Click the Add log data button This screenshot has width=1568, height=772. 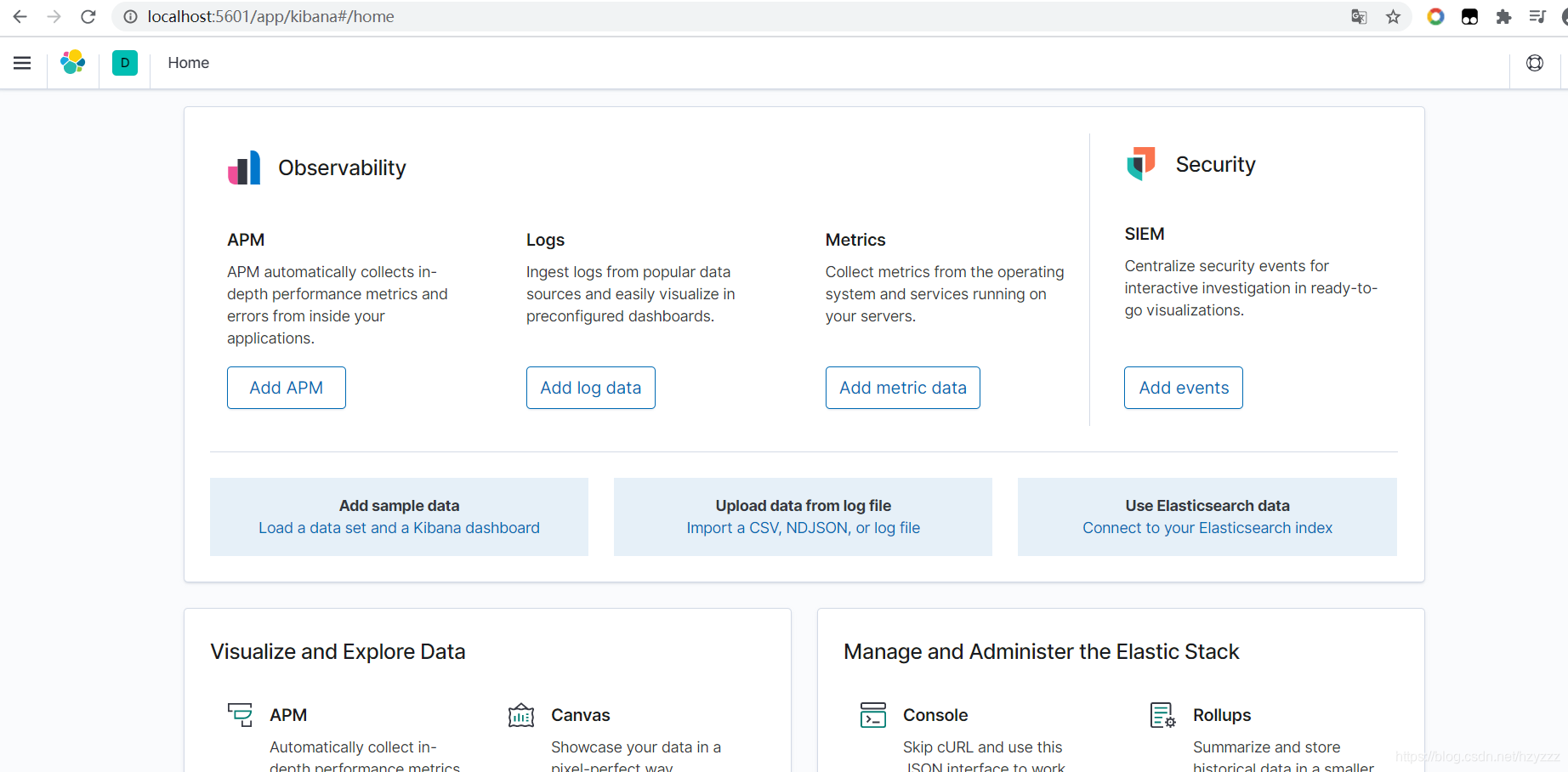click(591, 388)
